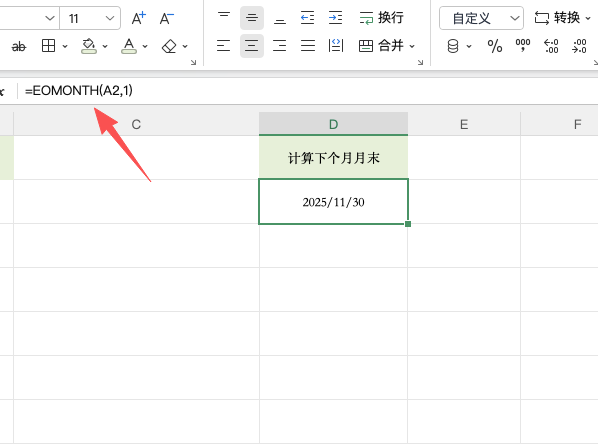Viewport: 598px width, 444px height.
Task: Open number format 自定义 dropdown
Action: click(481, 18)
